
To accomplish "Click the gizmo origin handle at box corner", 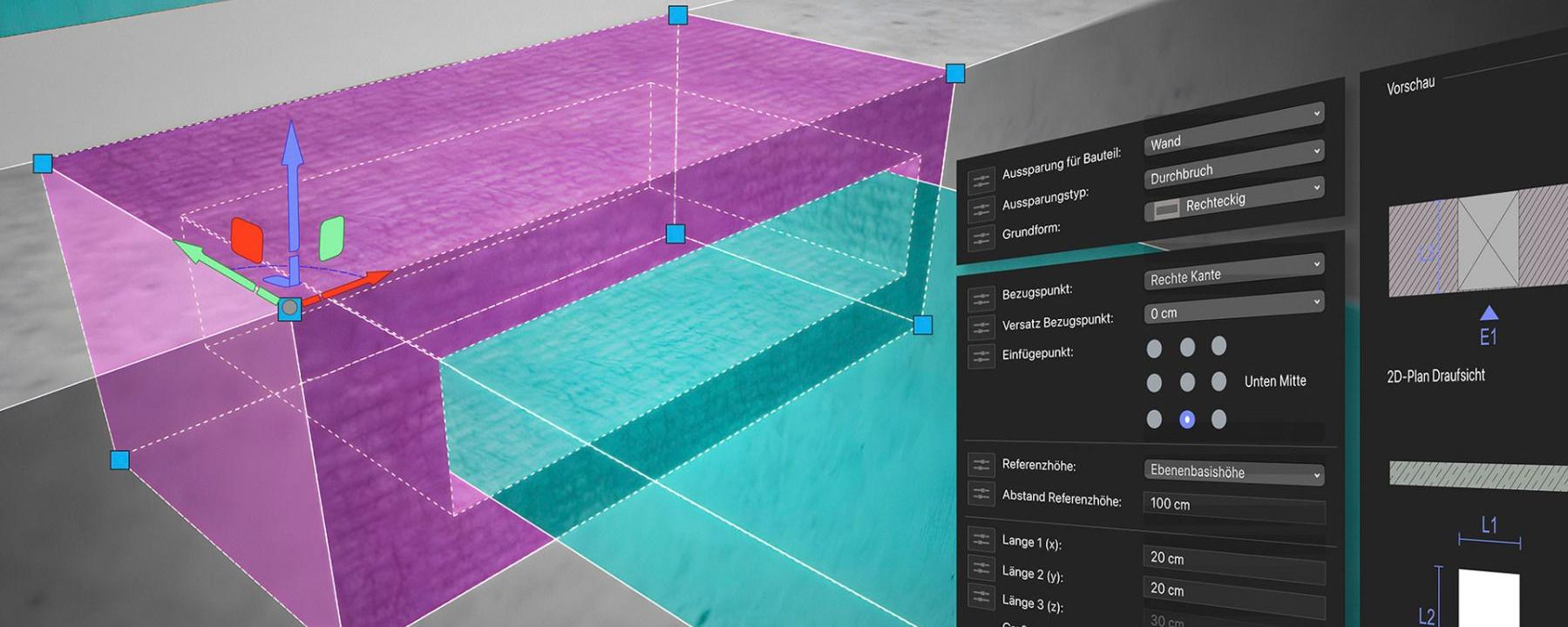I will 289,308.
